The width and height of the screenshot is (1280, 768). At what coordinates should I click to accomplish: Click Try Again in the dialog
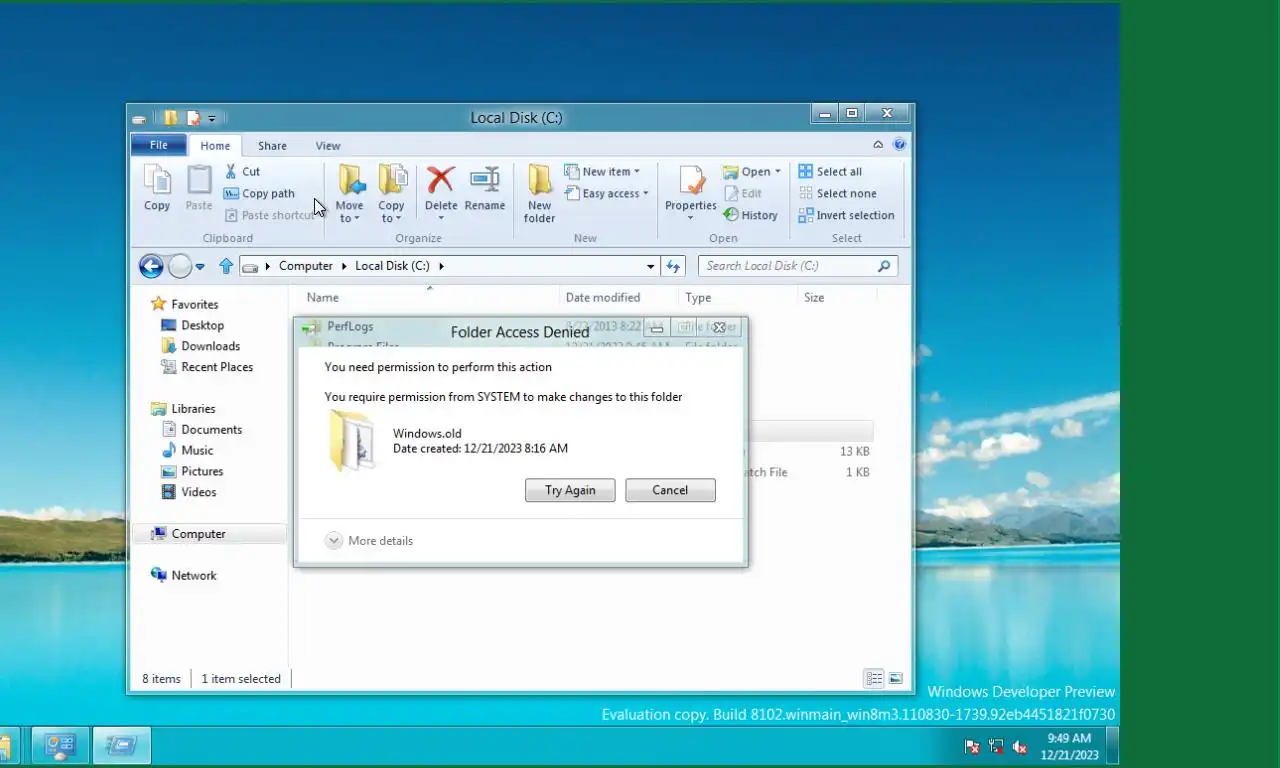(570, 490)
